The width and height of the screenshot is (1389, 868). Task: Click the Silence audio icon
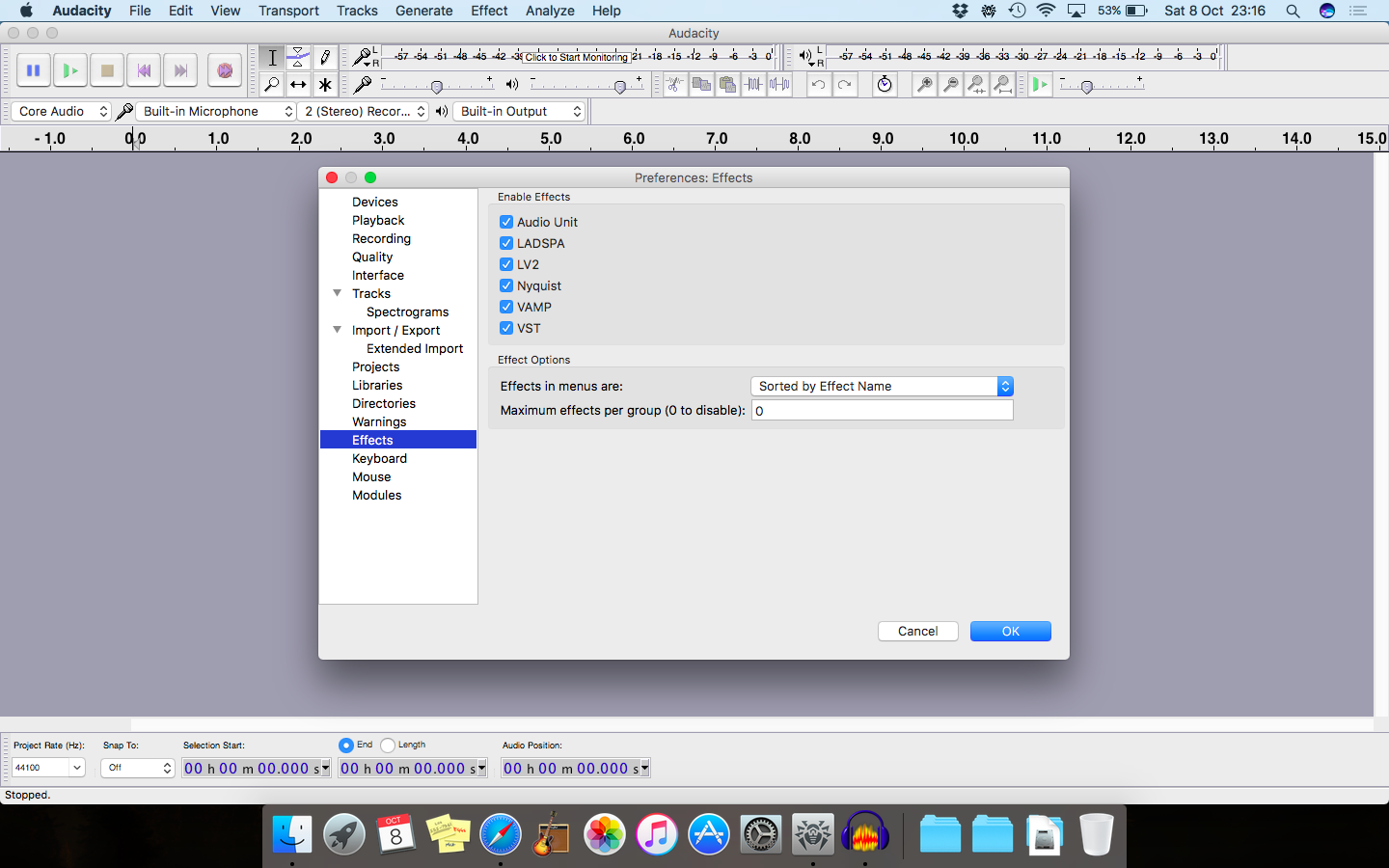[x=779, y=85]
